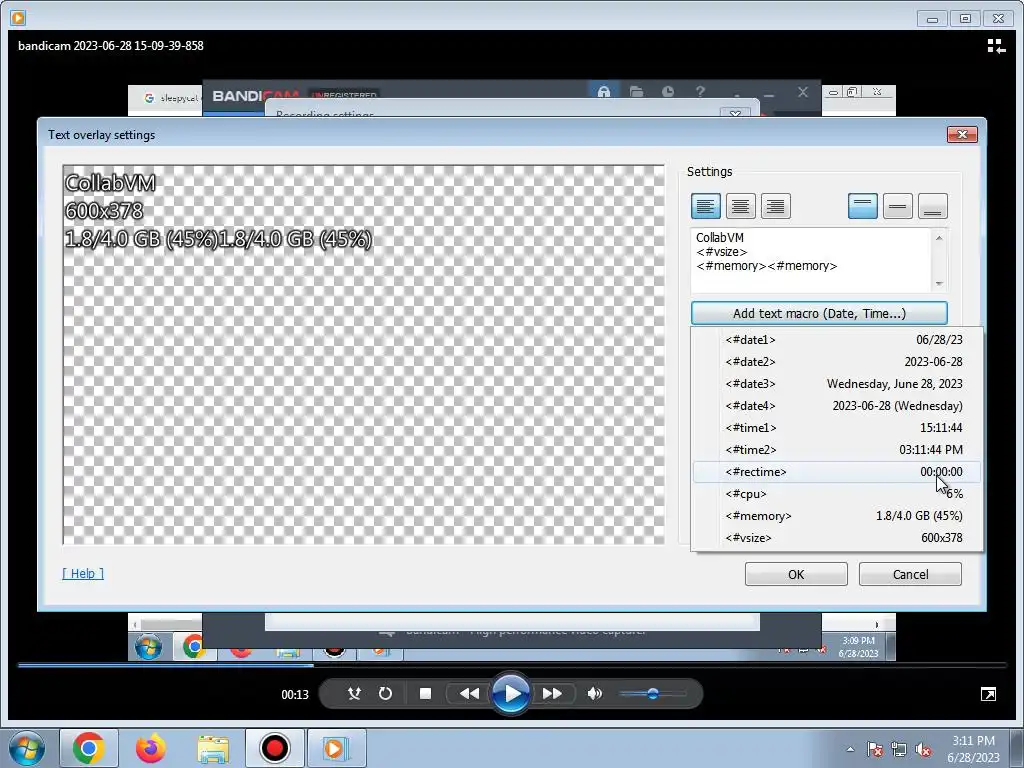Image resolution: width=1024 pixels, height=768 pixels.
Task: Select center text alignment in Settings
Action: point(740,206)
